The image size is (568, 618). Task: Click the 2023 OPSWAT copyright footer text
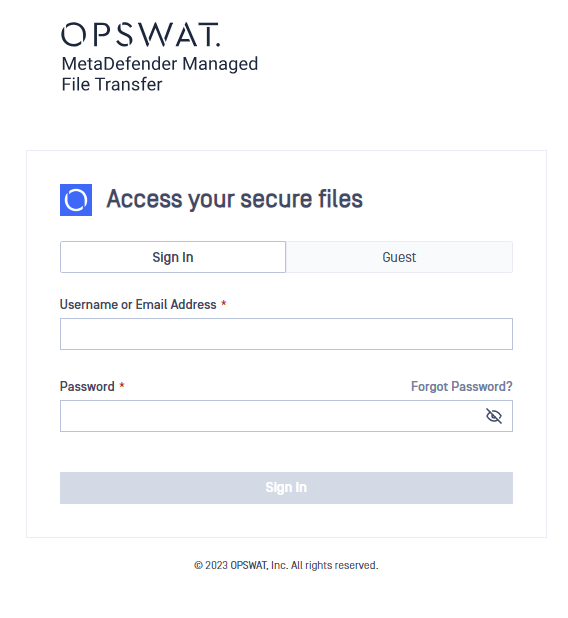286,565
